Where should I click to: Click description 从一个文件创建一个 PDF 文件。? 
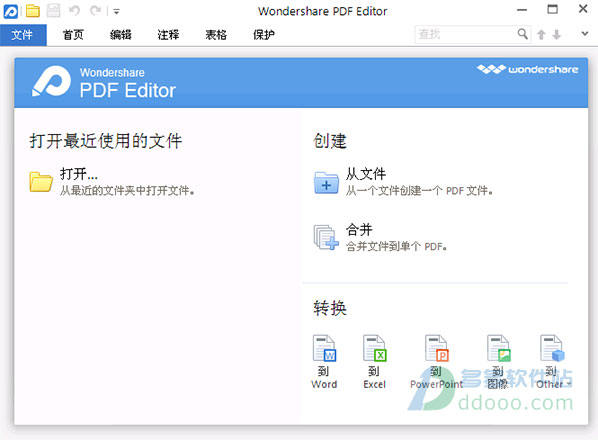pos(419,190)
